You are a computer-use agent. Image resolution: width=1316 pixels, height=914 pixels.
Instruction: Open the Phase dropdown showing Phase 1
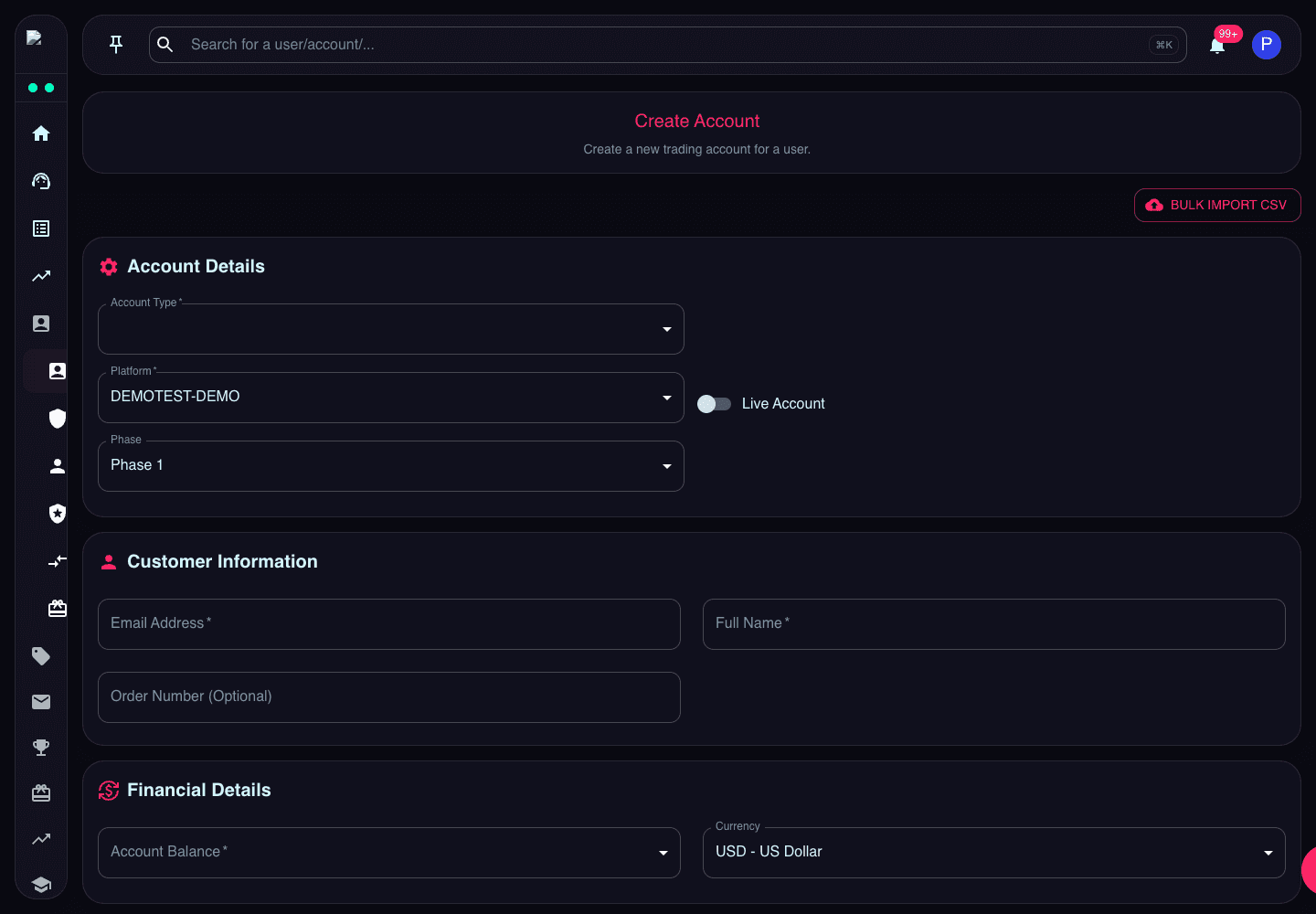391,466
